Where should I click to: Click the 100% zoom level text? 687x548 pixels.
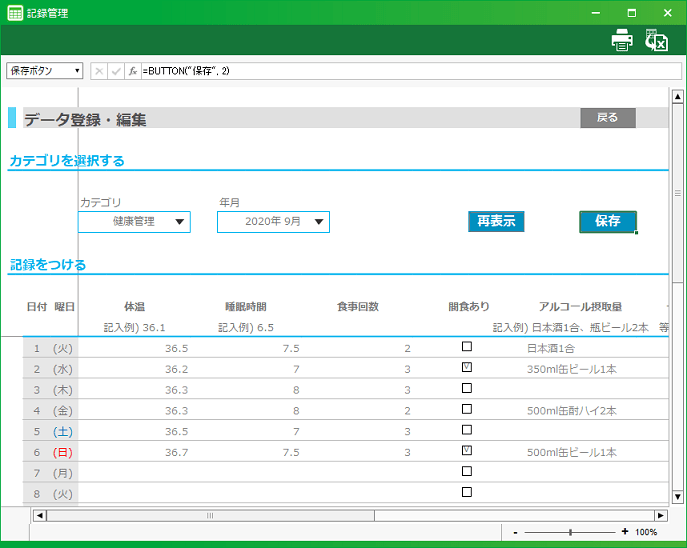tap(646, 532)
